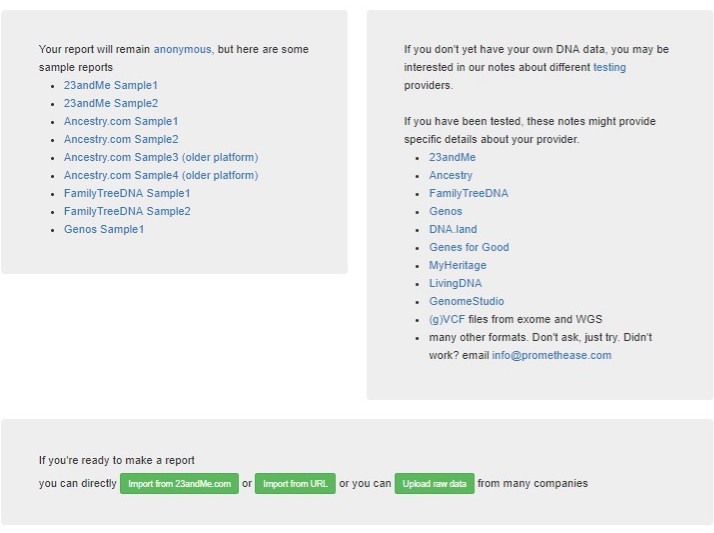This screenshot has width=714, height=533.
Task: Open the (g)VCF files link
Action: (447, 319)
